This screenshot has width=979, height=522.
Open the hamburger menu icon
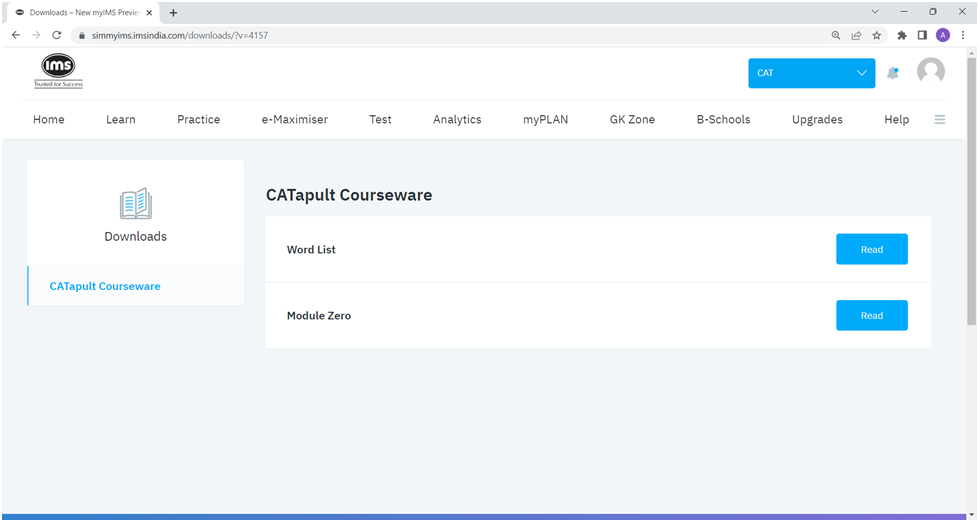tap(939, 119)
